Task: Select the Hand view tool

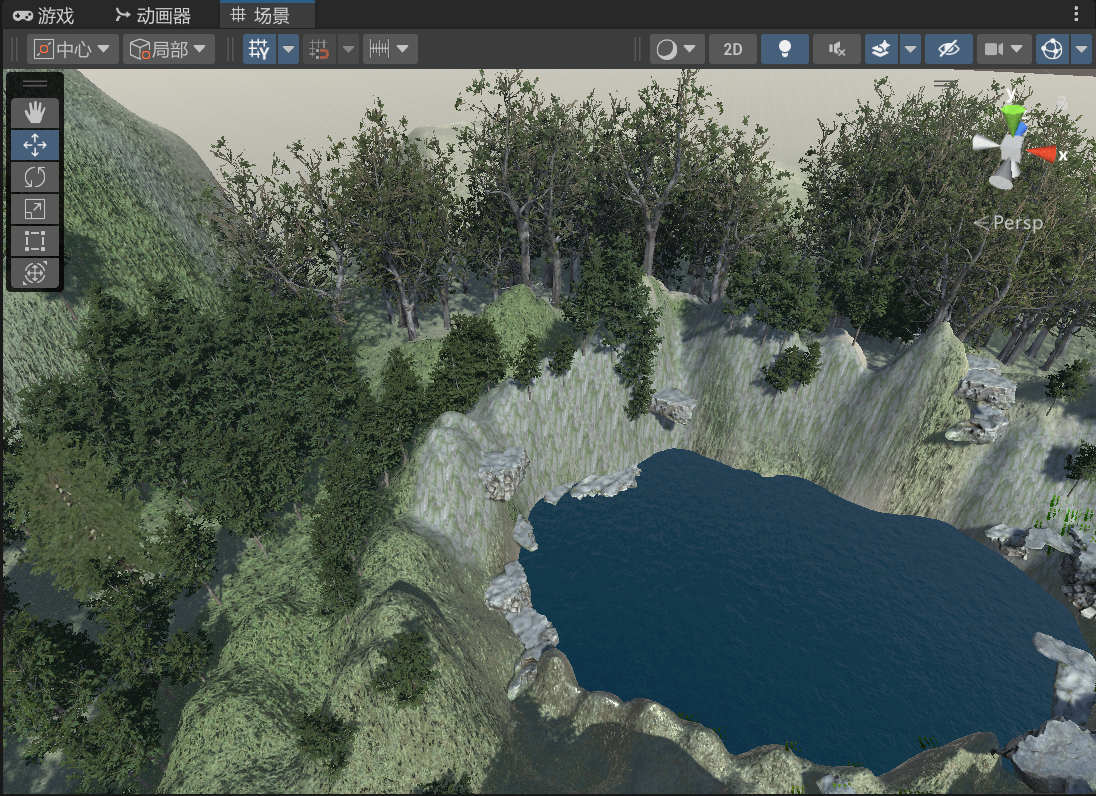Action: tap(35, 112)
